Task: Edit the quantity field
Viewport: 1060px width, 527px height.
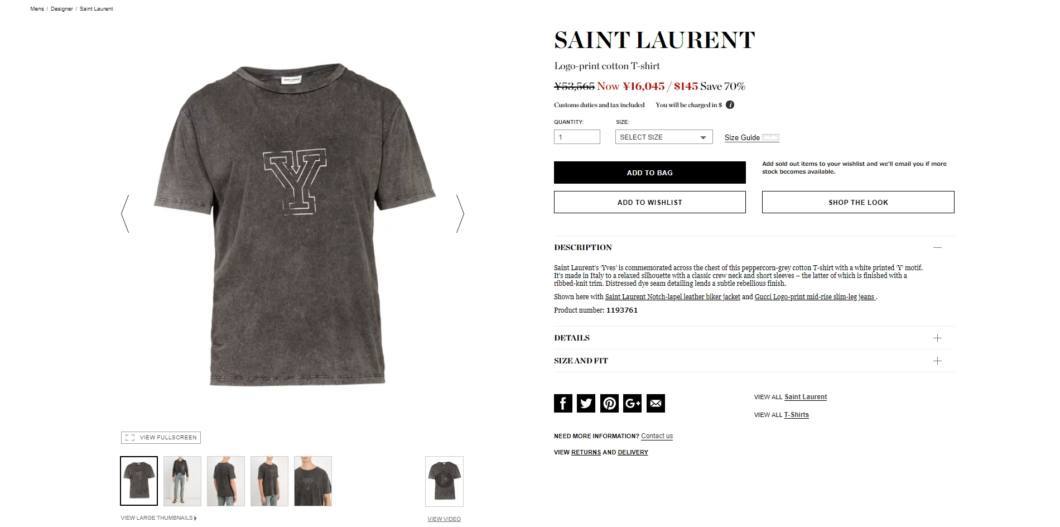Action: pyautogui.click(x=577, y=137)
